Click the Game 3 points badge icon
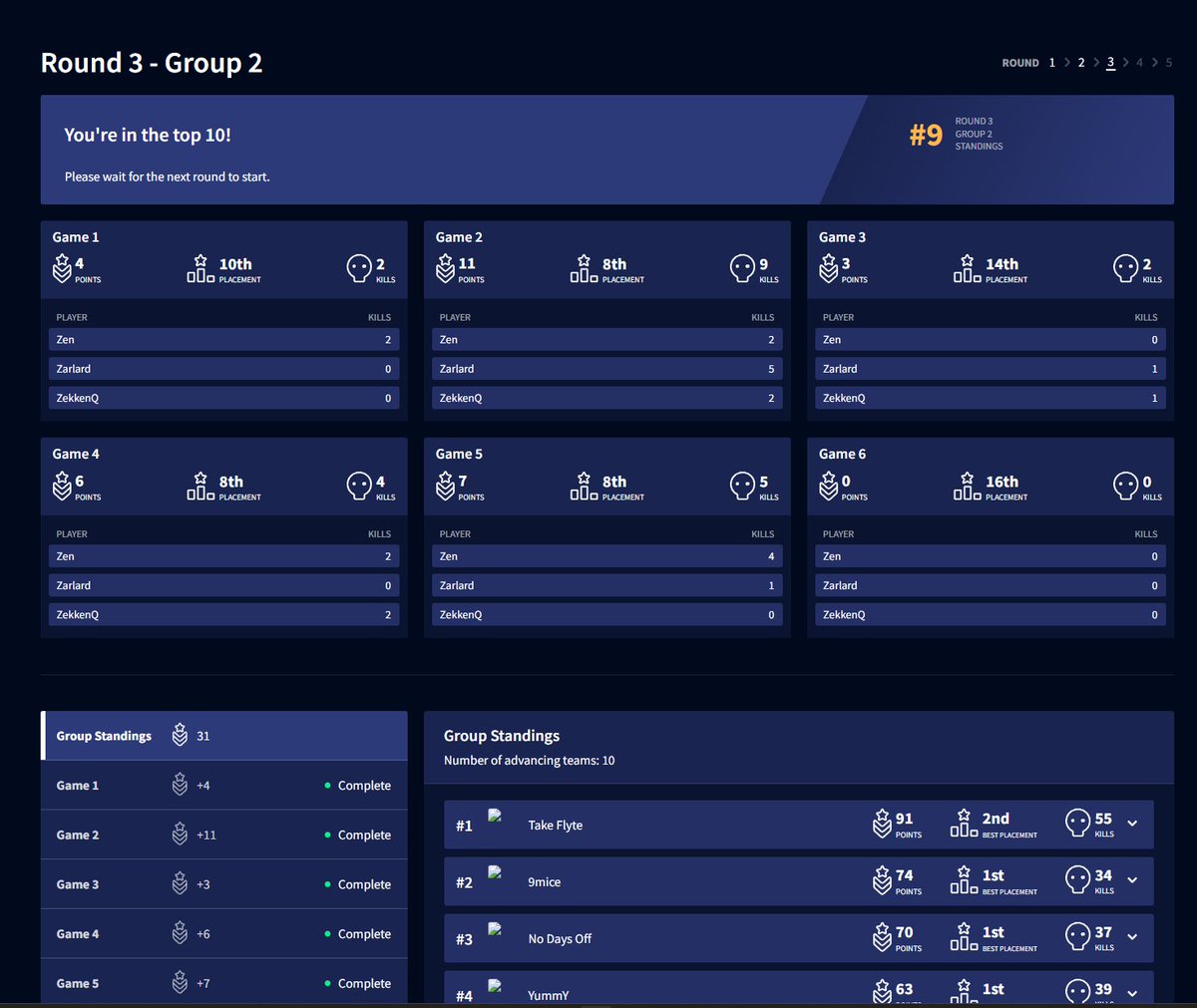This screenshot has width=1197, height=1008. click(x=828, y=268)
